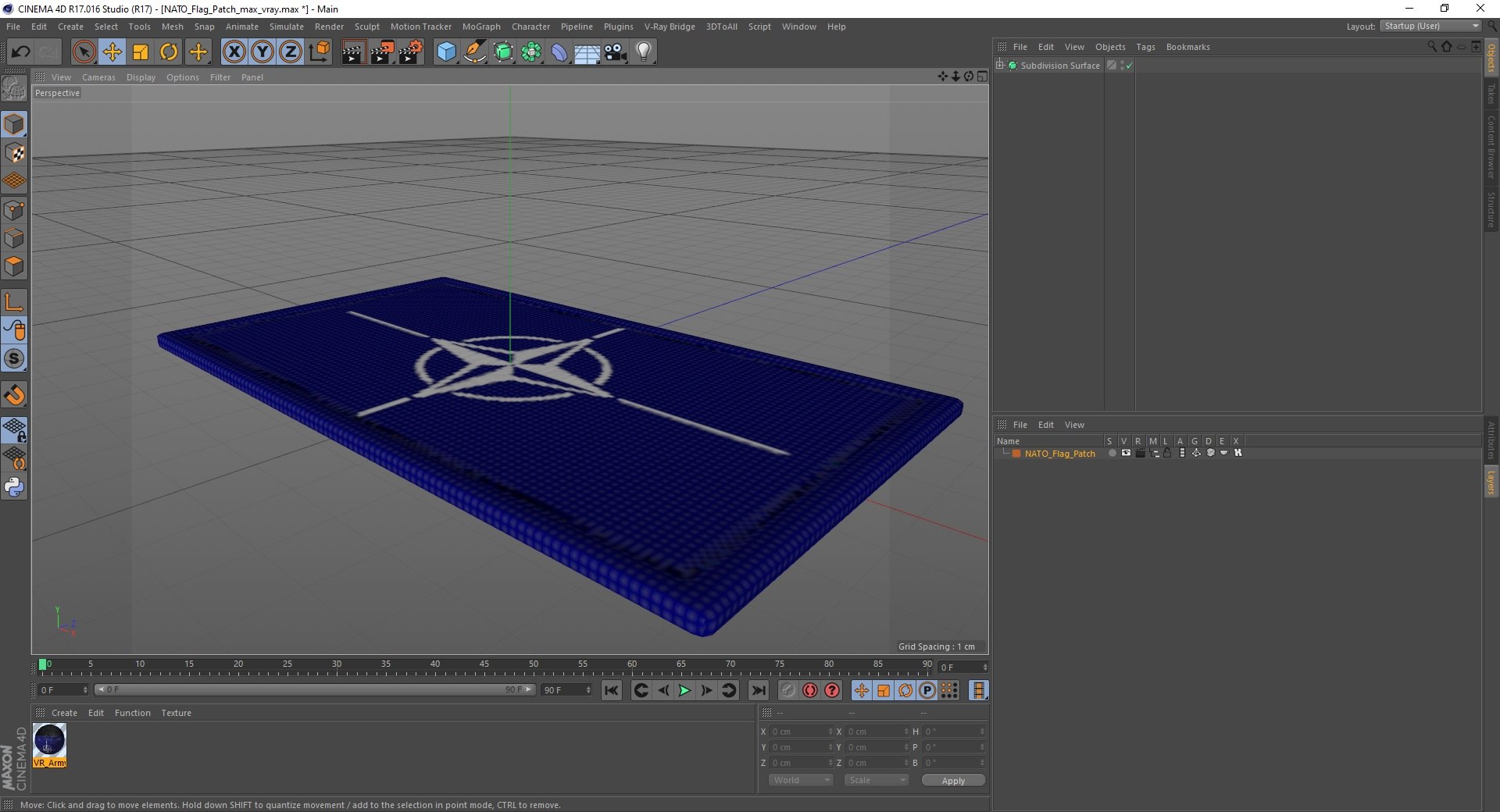Step the 90 F end frame field
This screenshot has width=1500, height=812.
click(588, 690)
